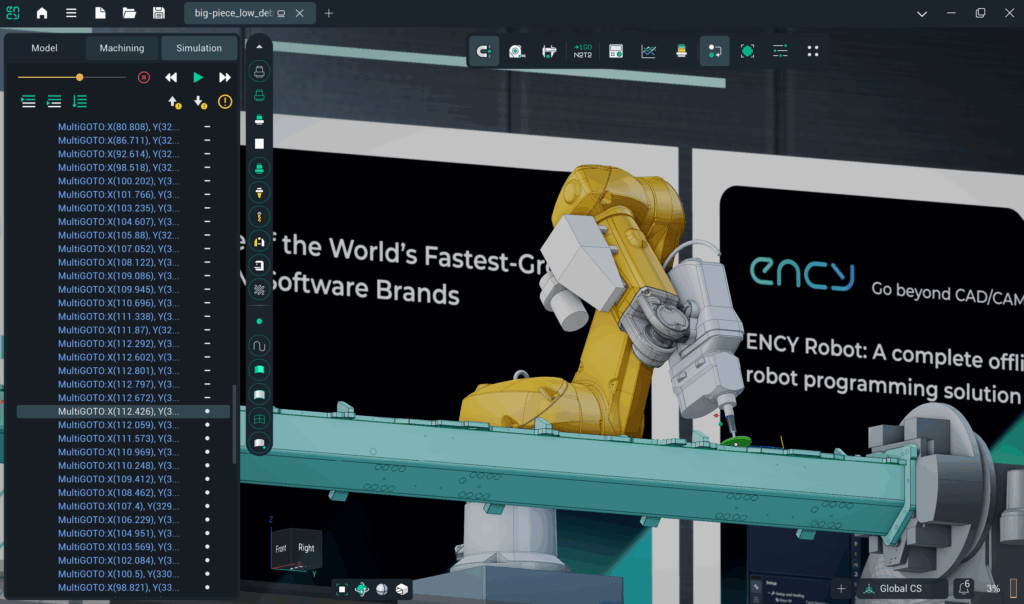Select the caliper measurement tool
The image size is (1024, 604).
pos(549,51)
